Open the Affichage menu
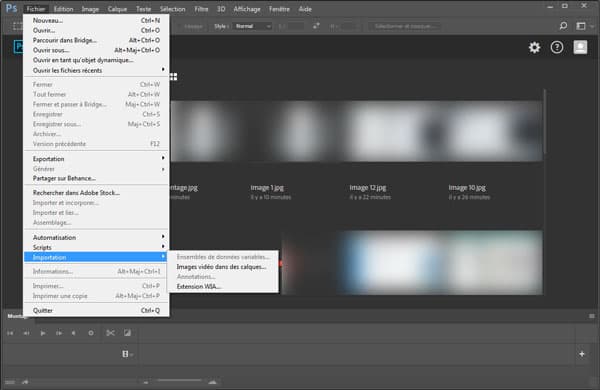 tap(247, 9)
